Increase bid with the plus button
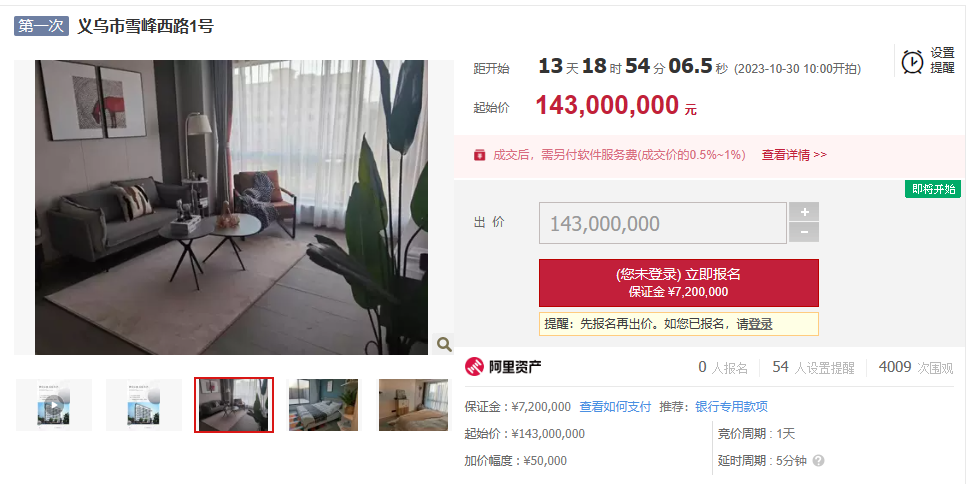Viewport: 966px width, 484px height. tap(804, 212)
